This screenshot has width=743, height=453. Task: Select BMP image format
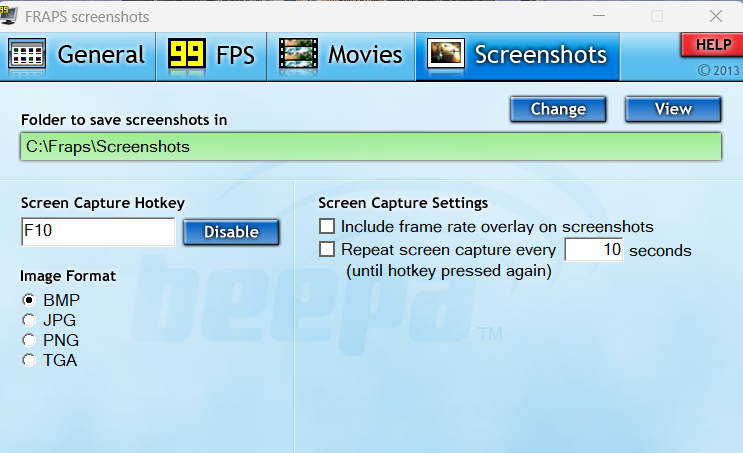click(x=29, y=300)
